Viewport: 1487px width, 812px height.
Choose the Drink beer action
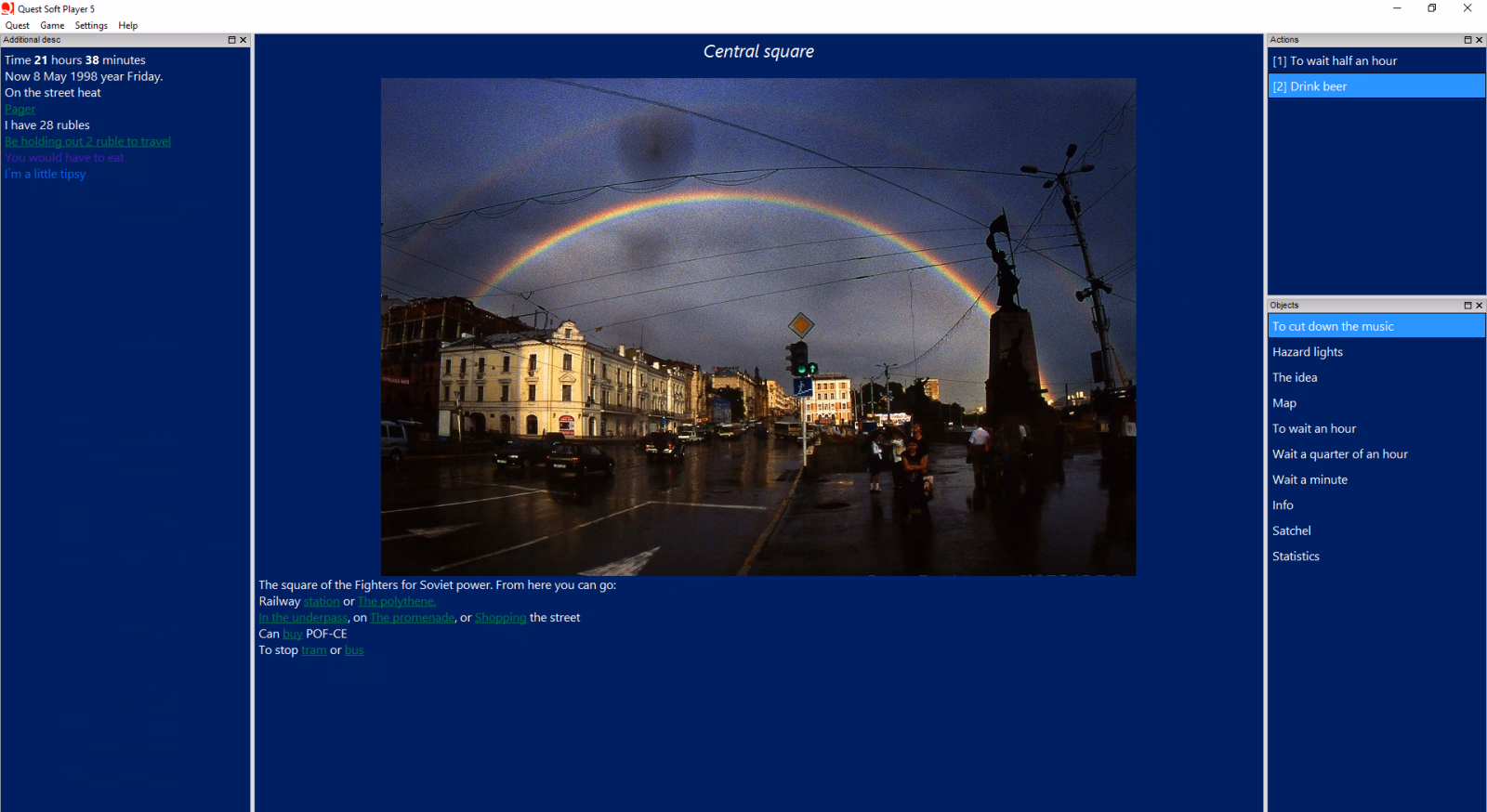click(1376, 86)
